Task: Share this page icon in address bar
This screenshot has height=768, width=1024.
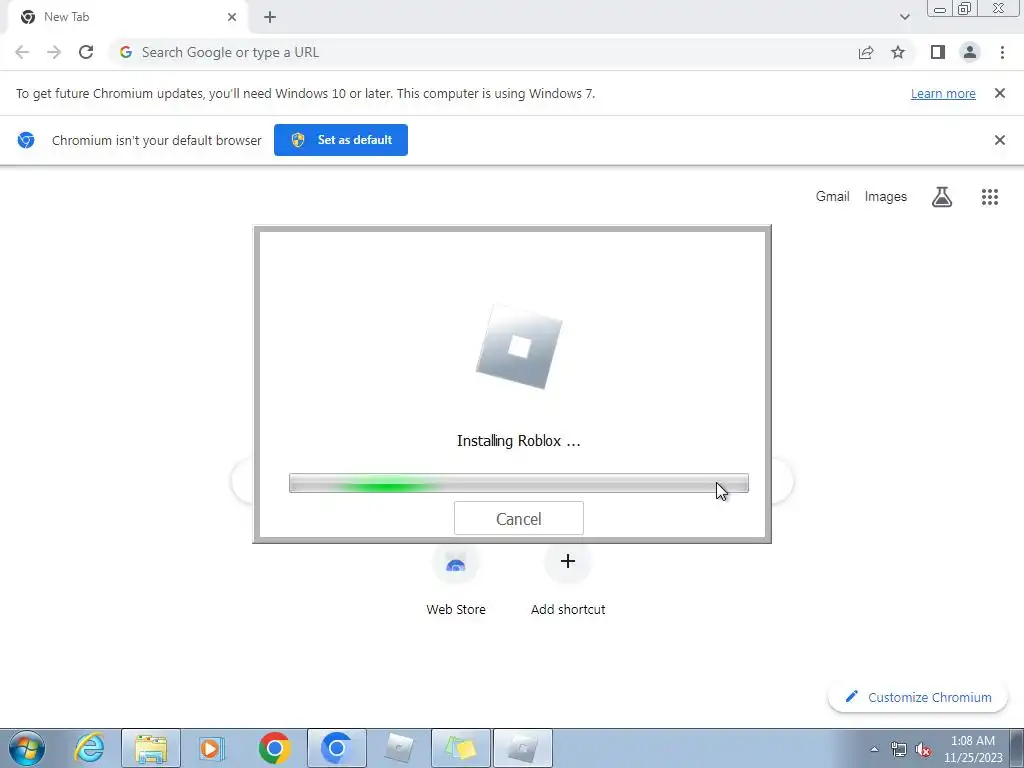Action: coord(866,52)
